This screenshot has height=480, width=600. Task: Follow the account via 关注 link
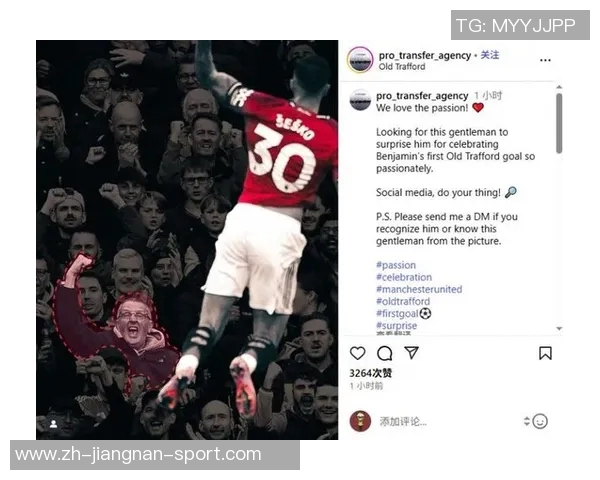click(x=489, y=55)
